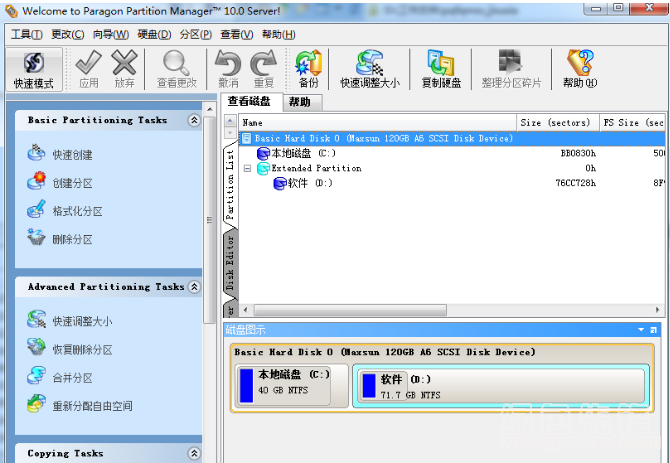Select the vertical Partition List tab
The height and width of the screenshot is (463, 670).
230,185
